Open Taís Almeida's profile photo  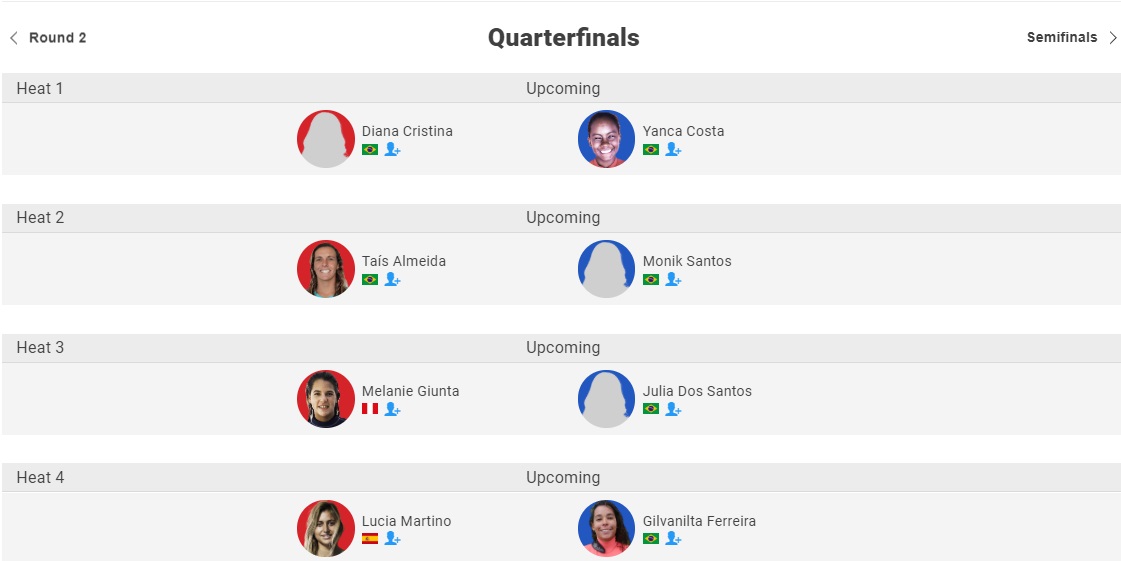tap(326, 269)
